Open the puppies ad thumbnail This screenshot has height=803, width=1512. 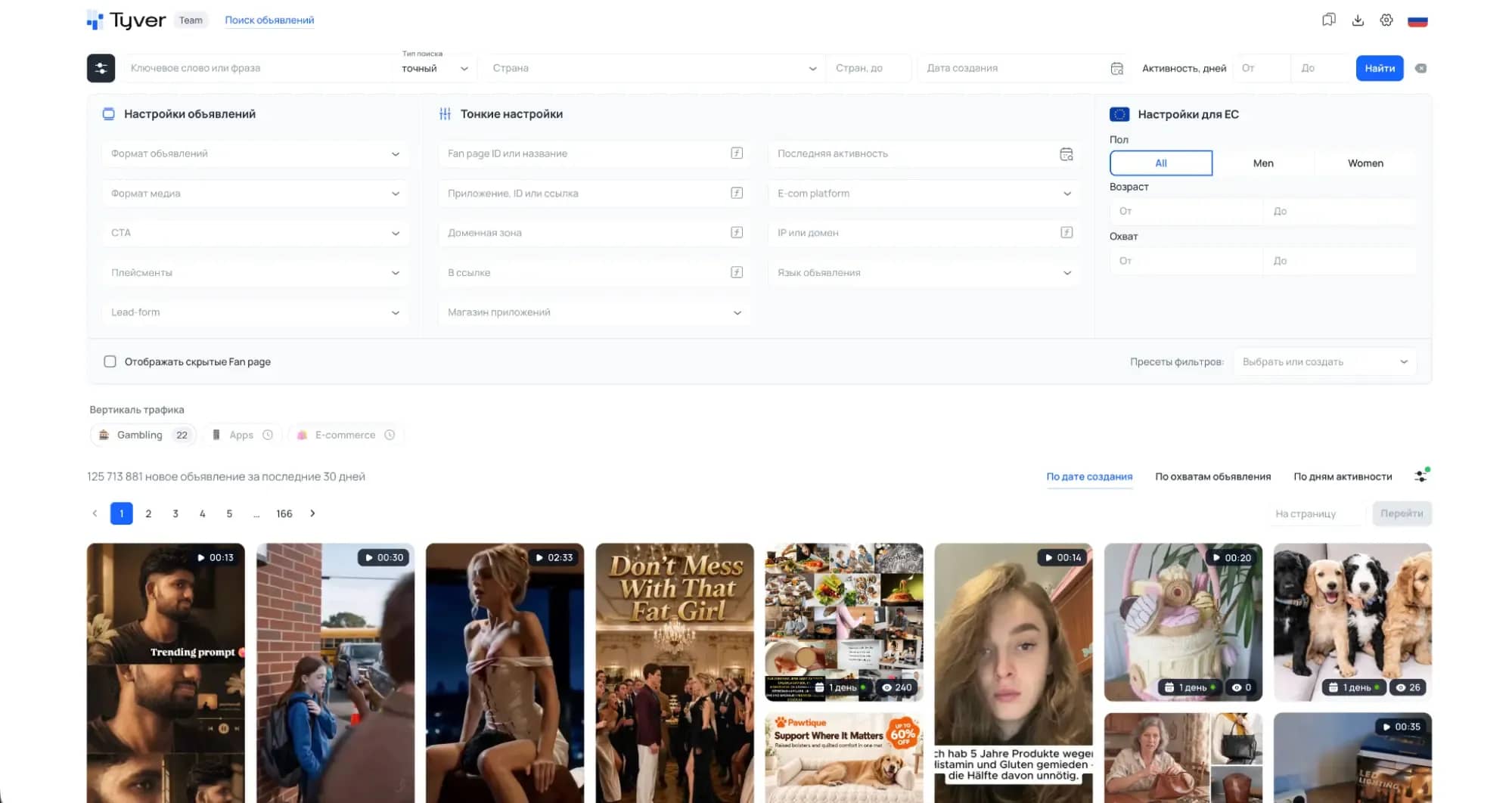pos(1352,622)
